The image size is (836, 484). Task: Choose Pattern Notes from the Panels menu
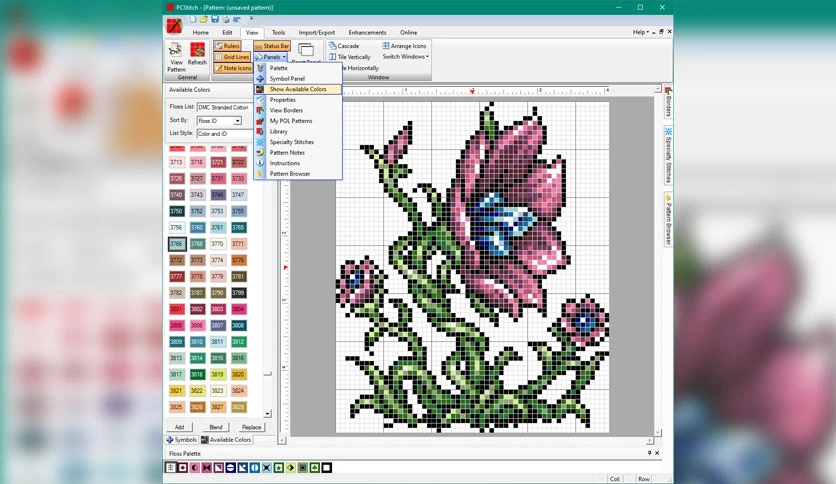click(298, 152)
